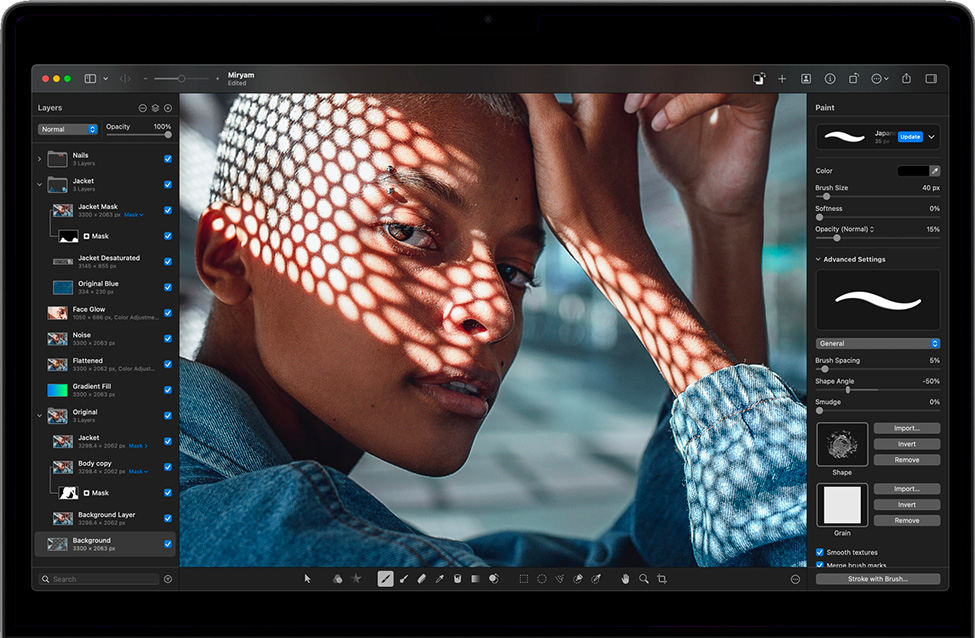Choose the Hand pan tool
Screen dimensions: 975x638
(x=625, y=579)
